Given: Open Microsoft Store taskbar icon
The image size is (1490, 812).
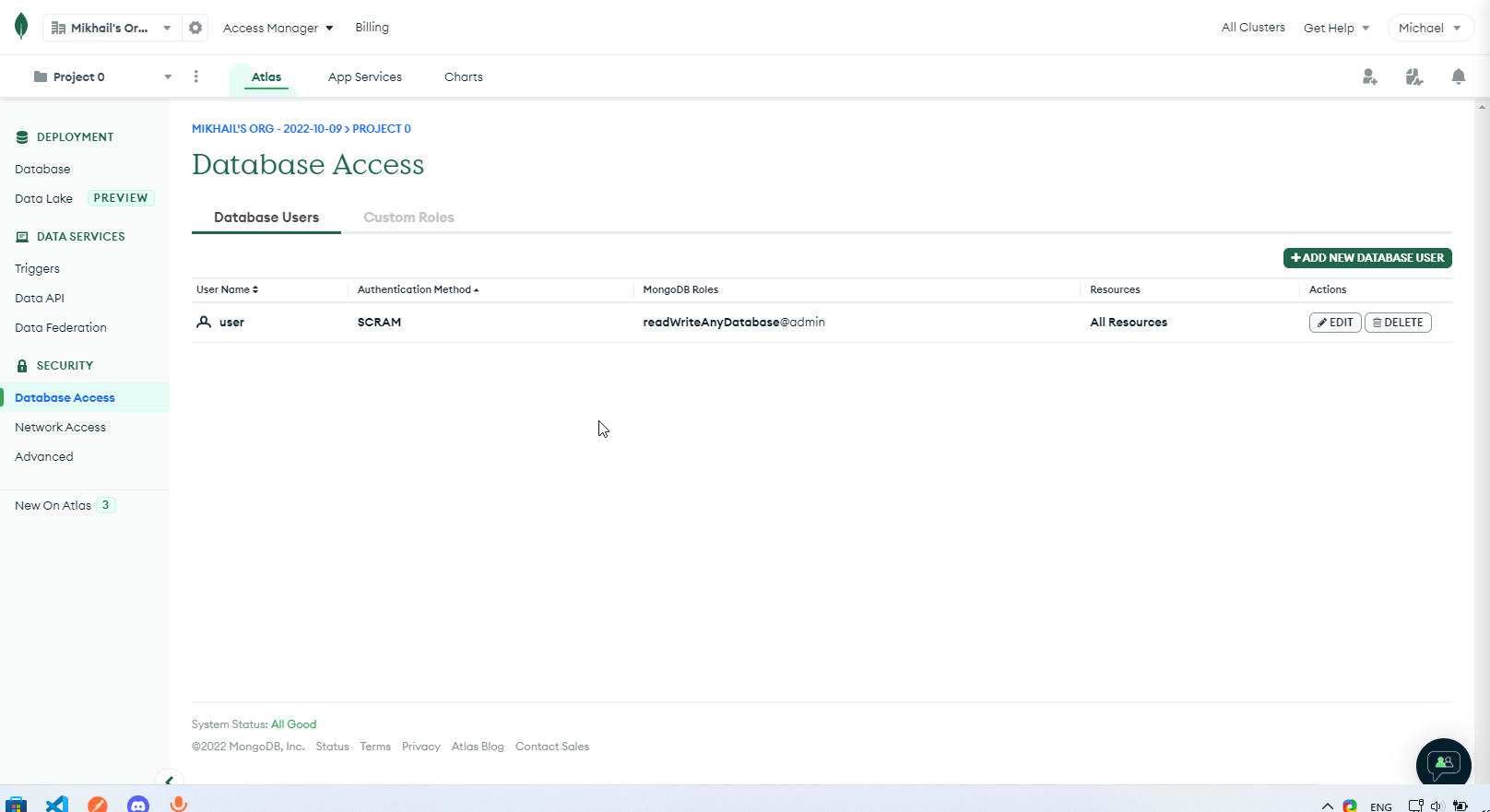Looking at the screenshot, I should [17, 804].
